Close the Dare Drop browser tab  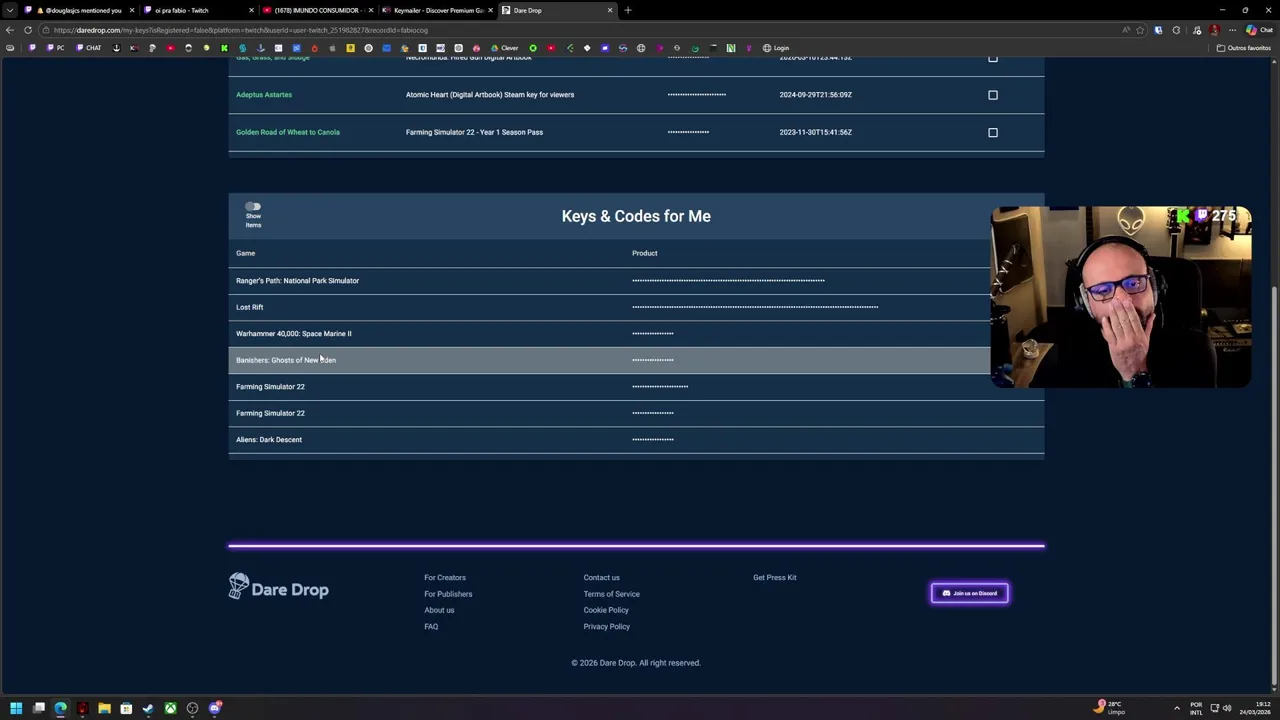pyautogui.click(x=609, y=10)
